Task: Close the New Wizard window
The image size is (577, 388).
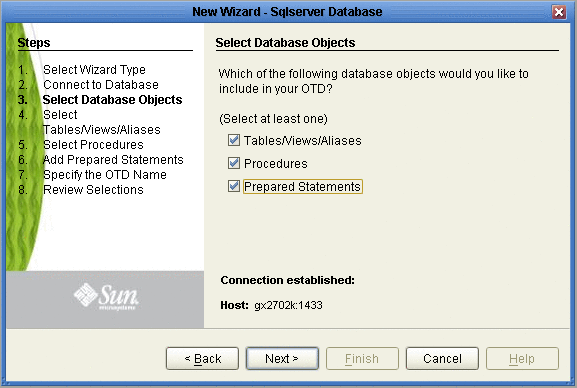Action: pos(559,12)
